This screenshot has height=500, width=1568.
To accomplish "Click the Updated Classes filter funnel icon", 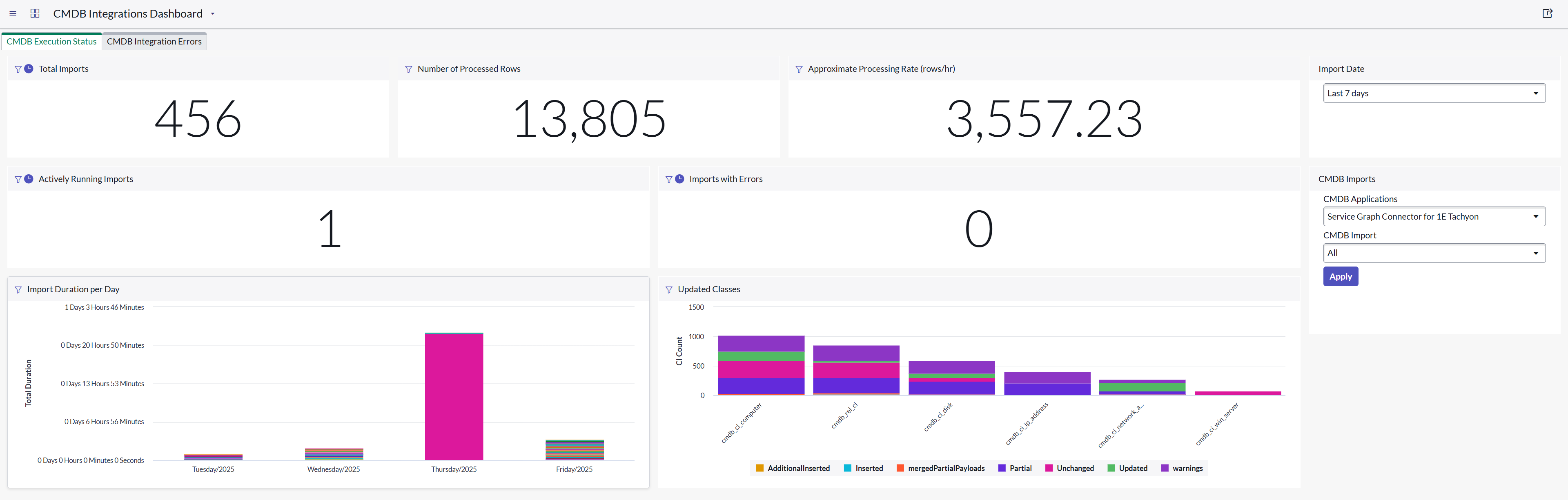I will [668, 289].
